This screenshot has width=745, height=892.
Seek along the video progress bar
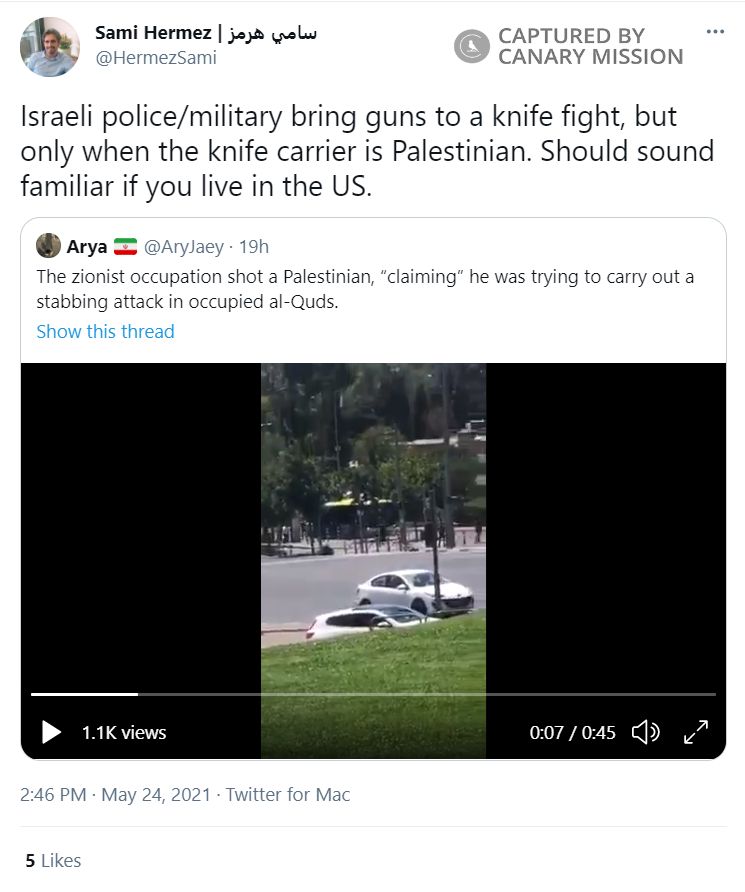pos(373,693)
